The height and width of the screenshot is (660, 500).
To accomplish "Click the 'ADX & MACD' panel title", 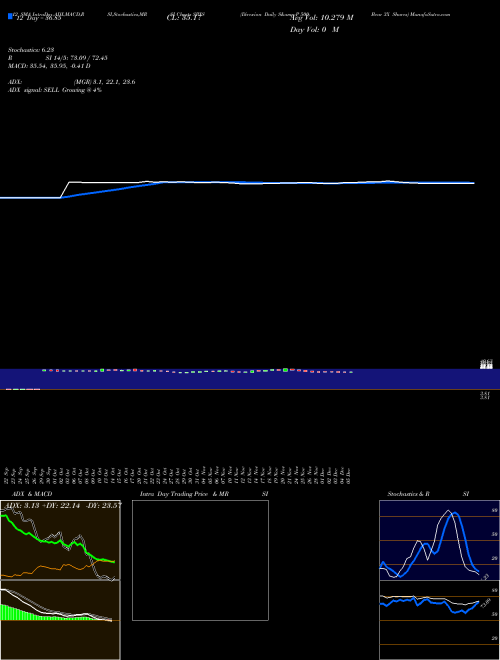I will 32,494.
